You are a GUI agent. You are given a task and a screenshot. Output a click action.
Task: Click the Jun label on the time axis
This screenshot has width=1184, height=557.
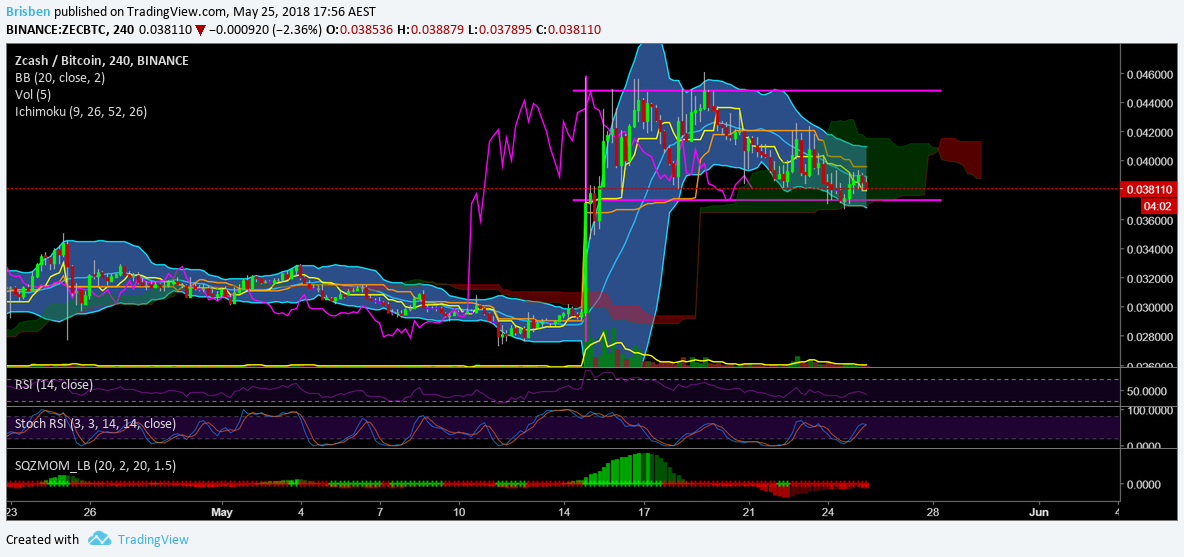coord(1038,512)
